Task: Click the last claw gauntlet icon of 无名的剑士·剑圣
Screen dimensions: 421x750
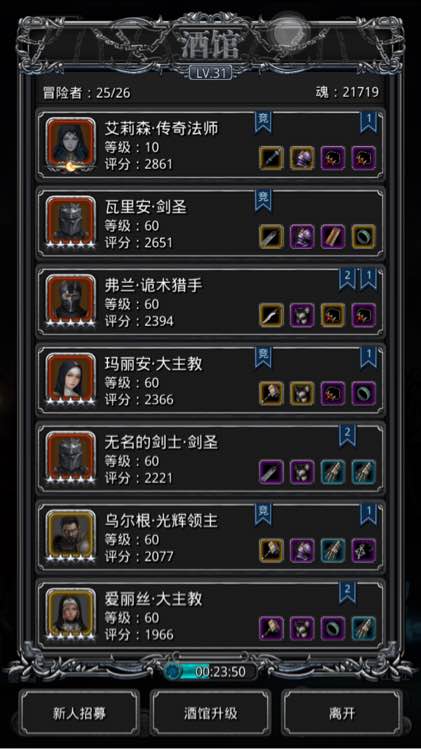Action: coord(364,472)
